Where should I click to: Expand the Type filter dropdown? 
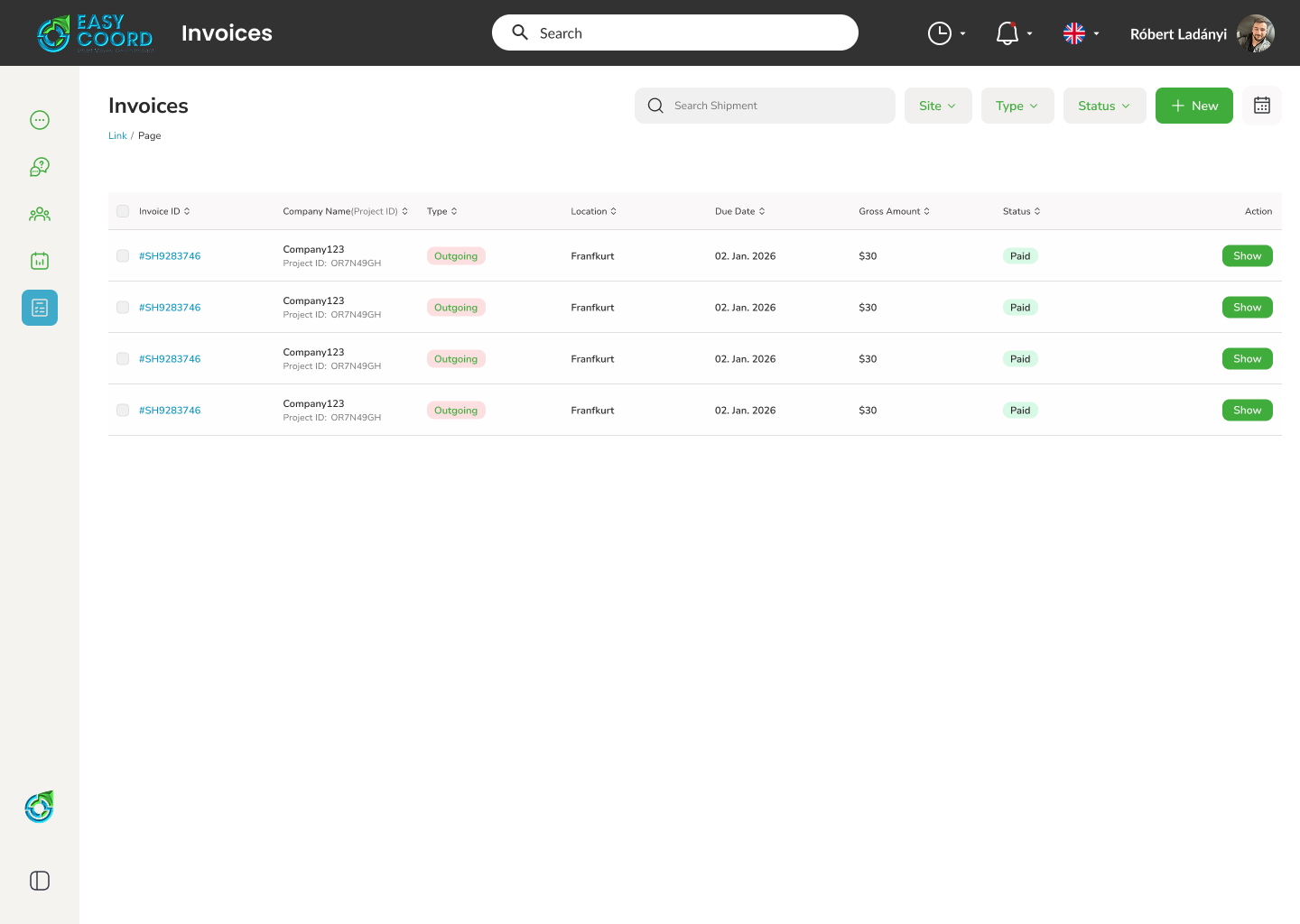pos(1017,106)
